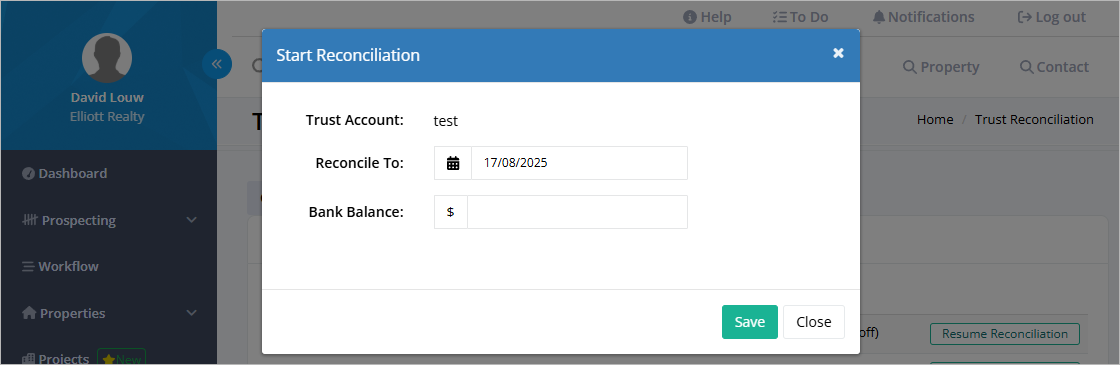Close the Start Reconciliation dialog with X
Screen dimensions: 1120x365
[839, 53]
